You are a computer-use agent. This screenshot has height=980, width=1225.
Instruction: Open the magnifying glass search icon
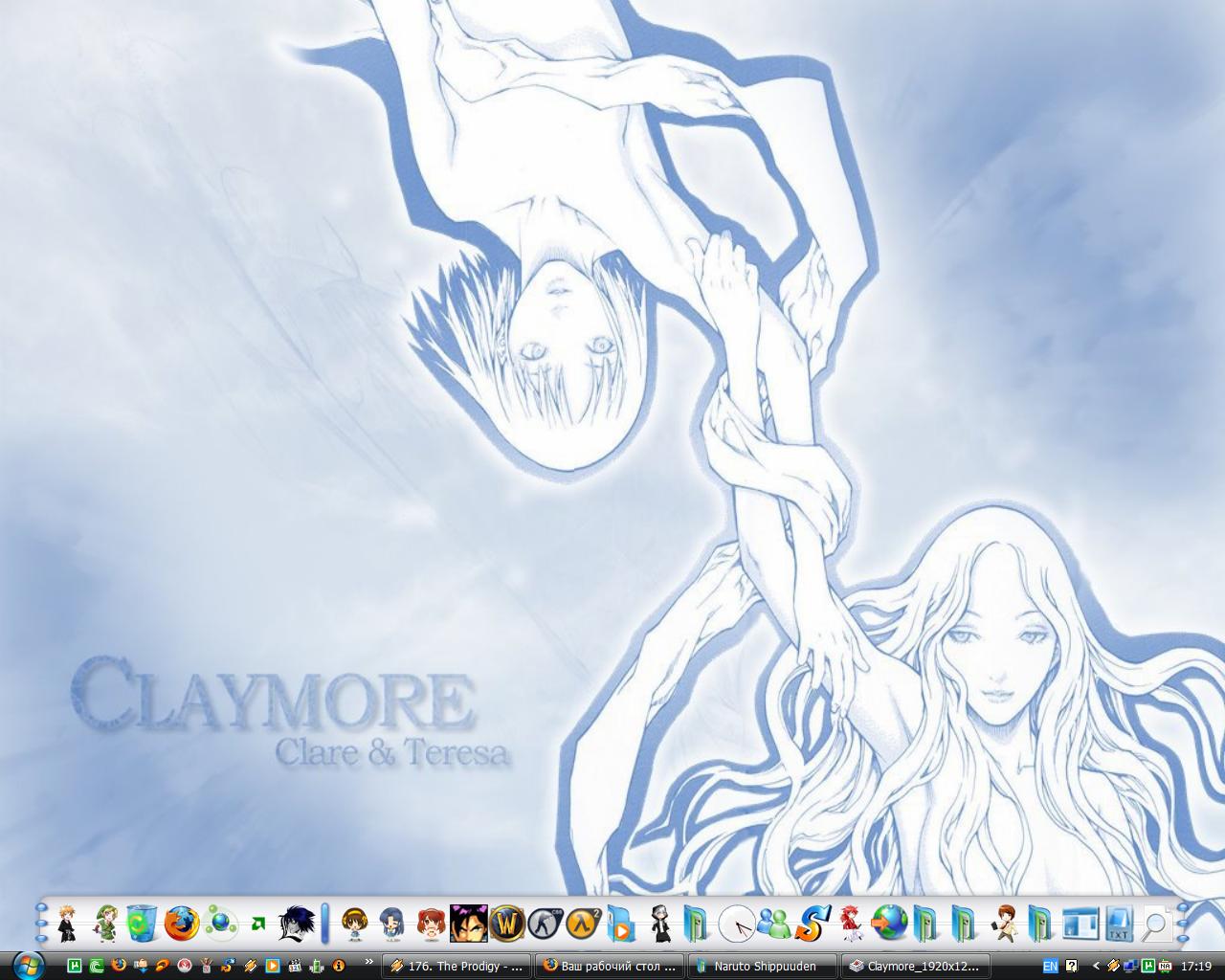click(x=1156, y=925)
